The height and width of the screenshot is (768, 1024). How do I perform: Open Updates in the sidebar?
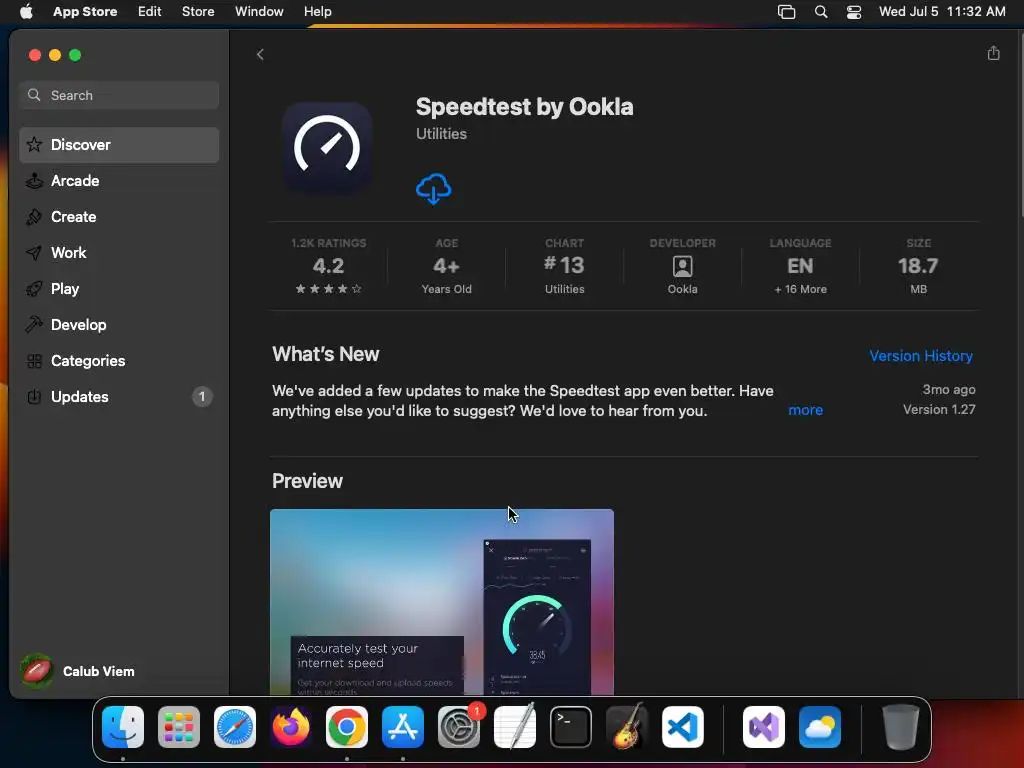[119, 396]
